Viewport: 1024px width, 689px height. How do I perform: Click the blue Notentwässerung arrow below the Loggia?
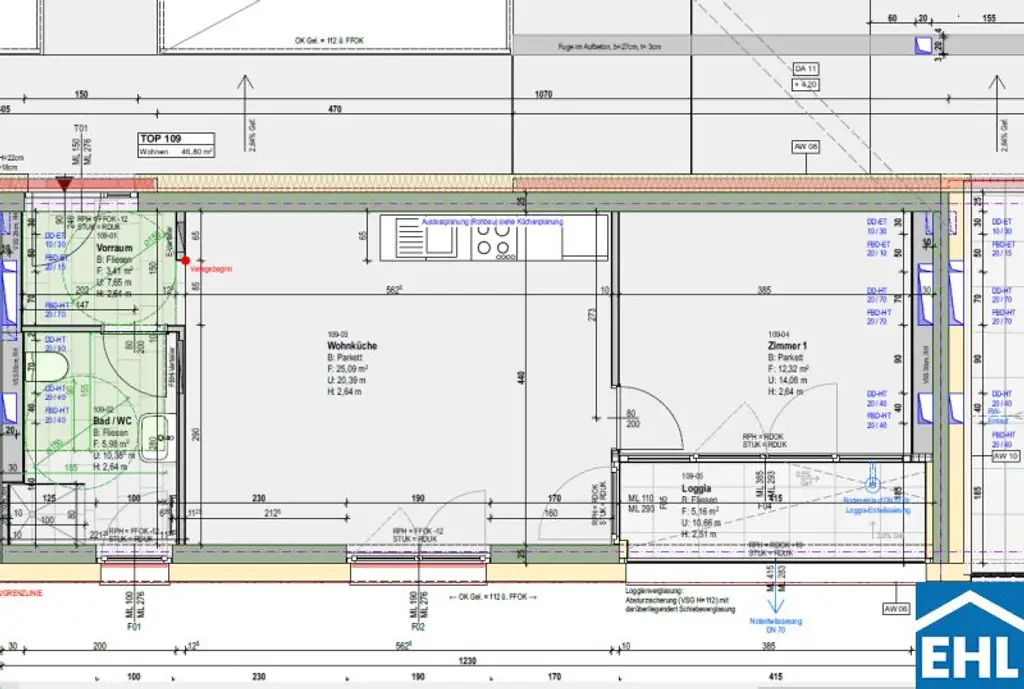(775, 589)
